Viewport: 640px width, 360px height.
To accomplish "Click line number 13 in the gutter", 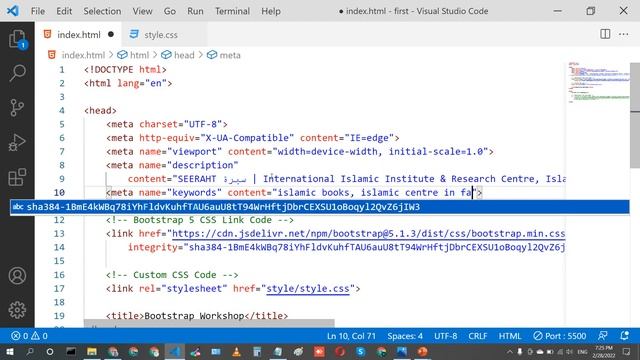I will pos(59,233).
